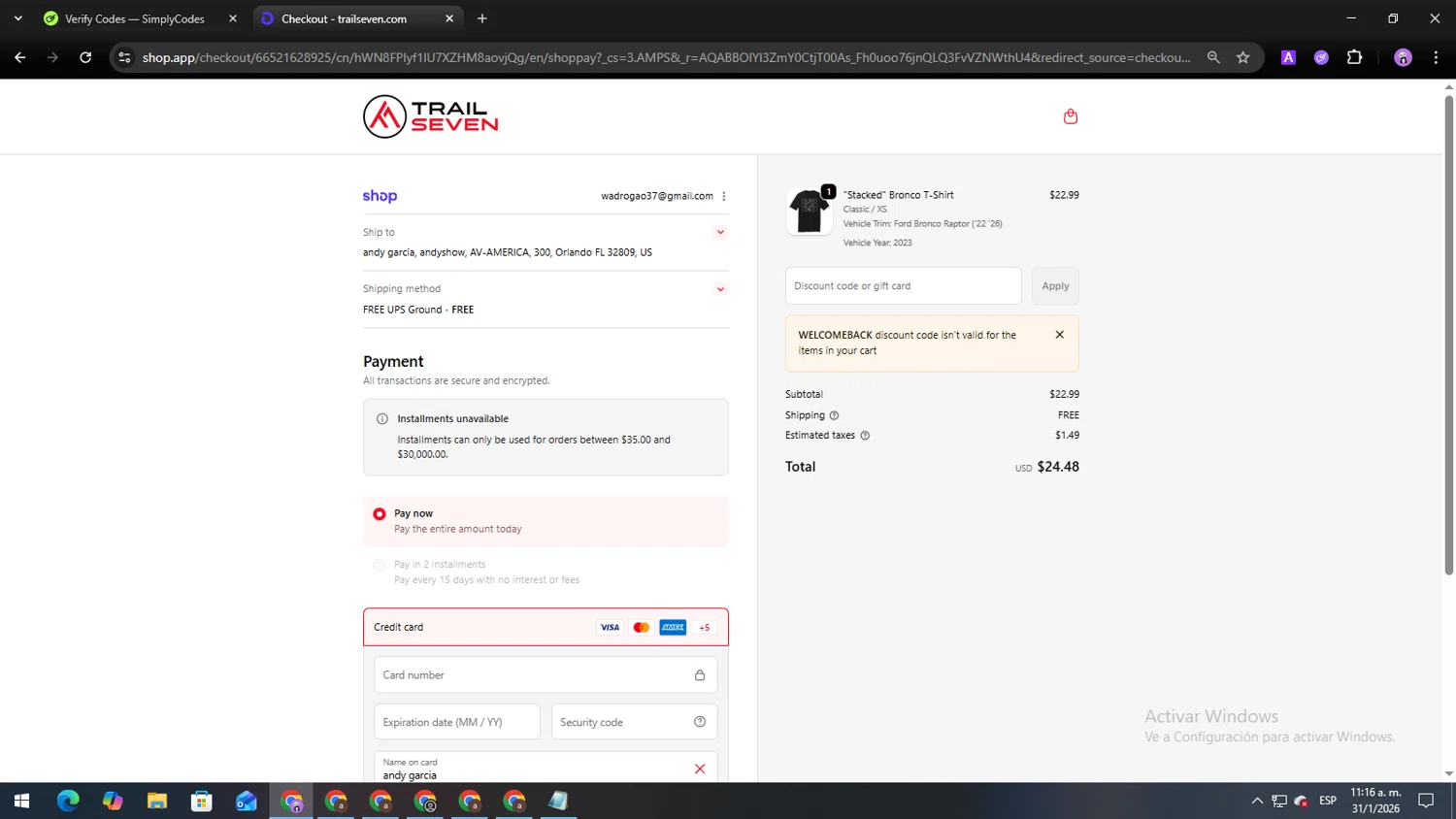Screen dimensions: 1456x819
Task: Click the Visa card icon
Action: [x=610, y=628]
